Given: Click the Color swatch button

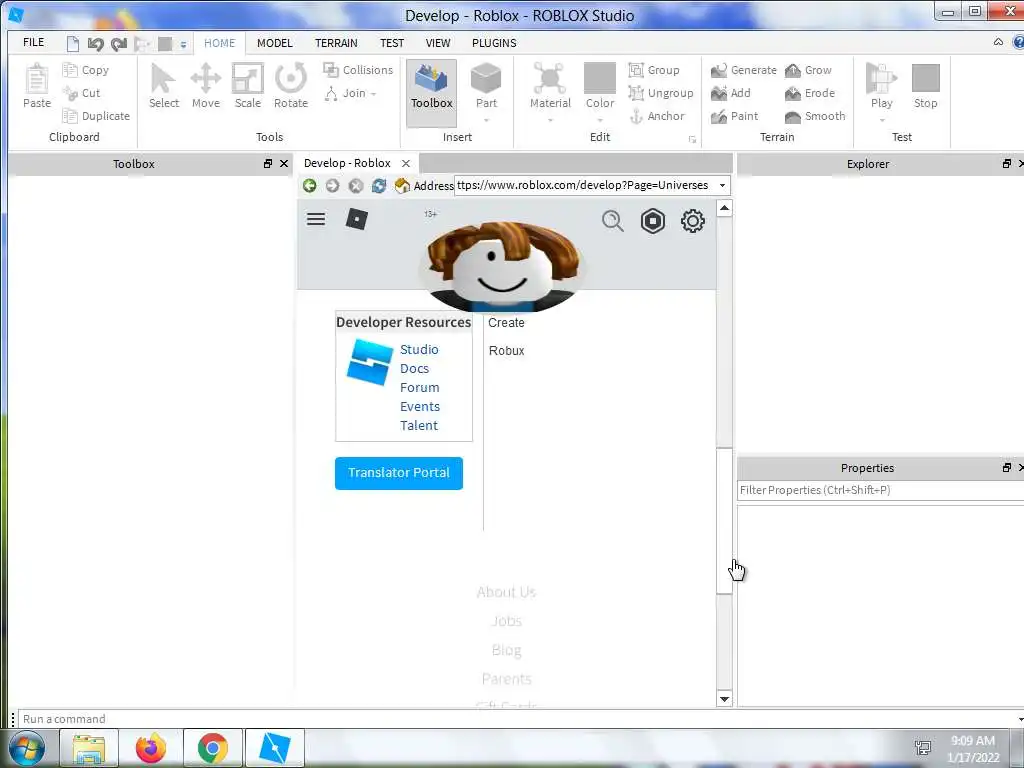Looking at the screenshot, I should click(600, 78).
